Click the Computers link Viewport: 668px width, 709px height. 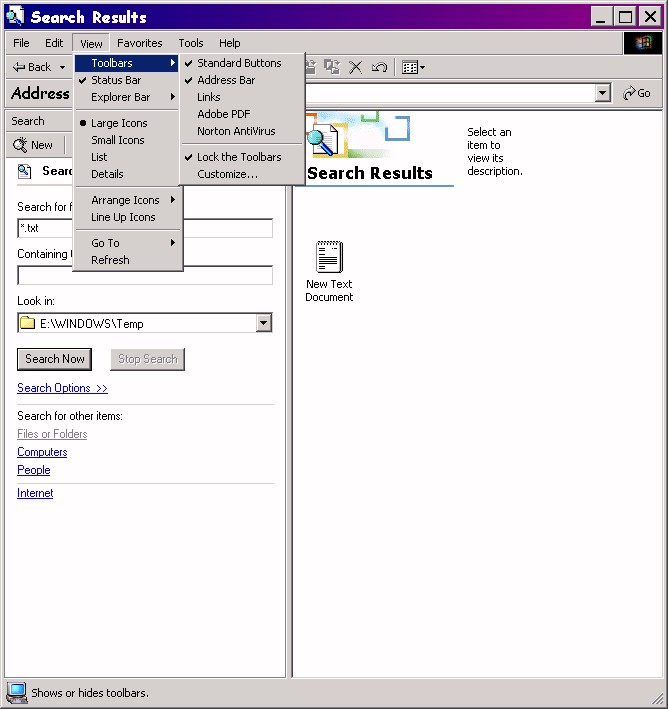coord(42,452)
